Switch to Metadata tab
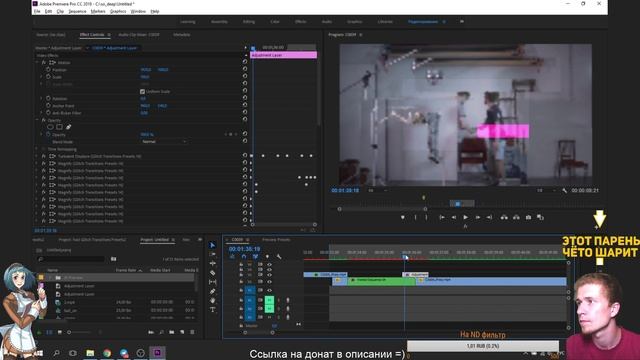640x360 pixels. point(182,35)
